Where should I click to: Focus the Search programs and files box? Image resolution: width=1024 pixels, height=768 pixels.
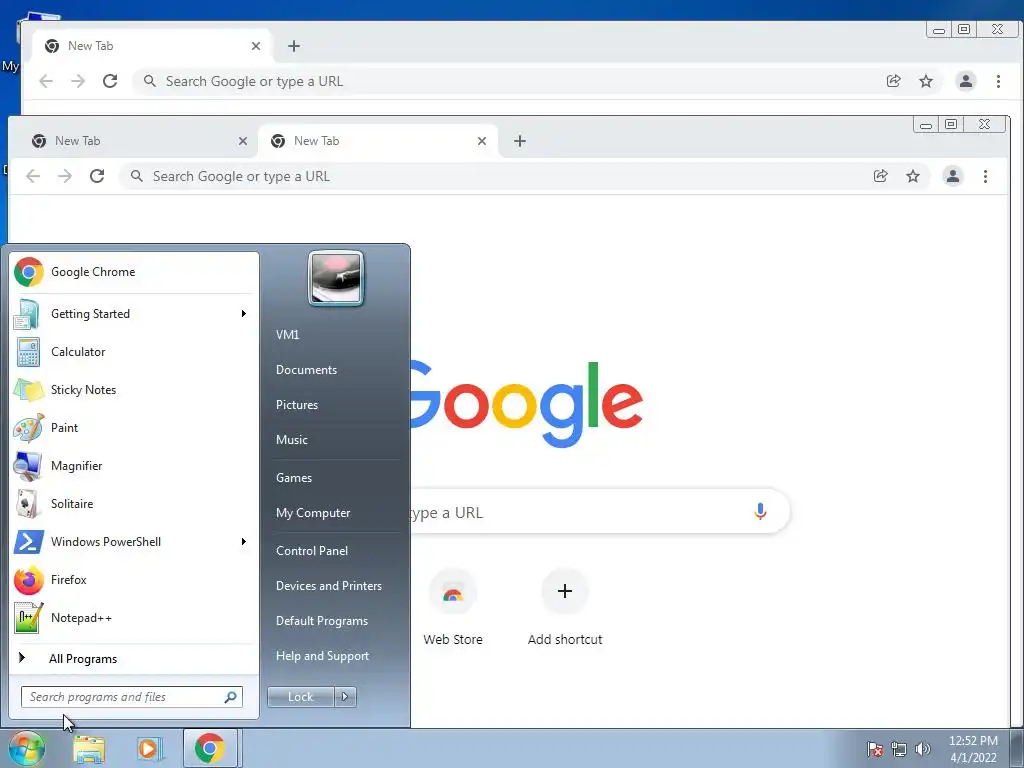pyautogui.click(x=132, y=697)
